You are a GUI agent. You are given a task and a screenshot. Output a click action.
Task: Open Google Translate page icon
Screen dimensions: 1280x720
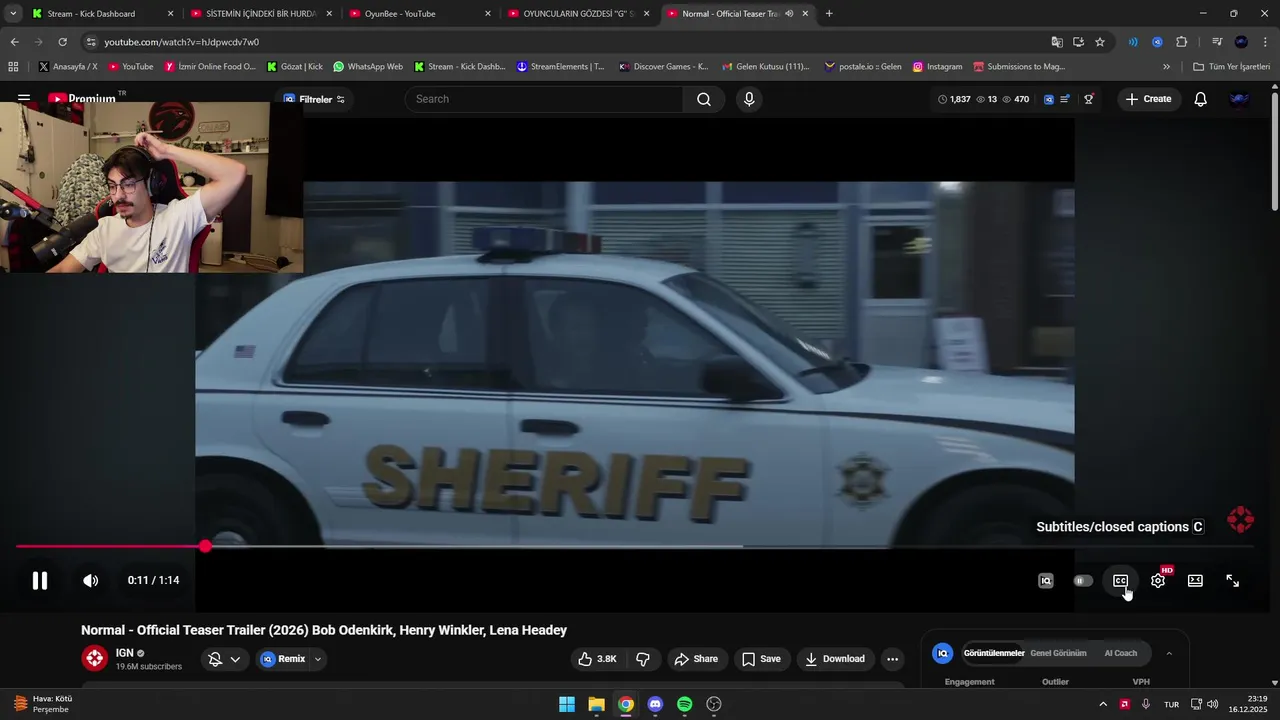(1057, 42)
